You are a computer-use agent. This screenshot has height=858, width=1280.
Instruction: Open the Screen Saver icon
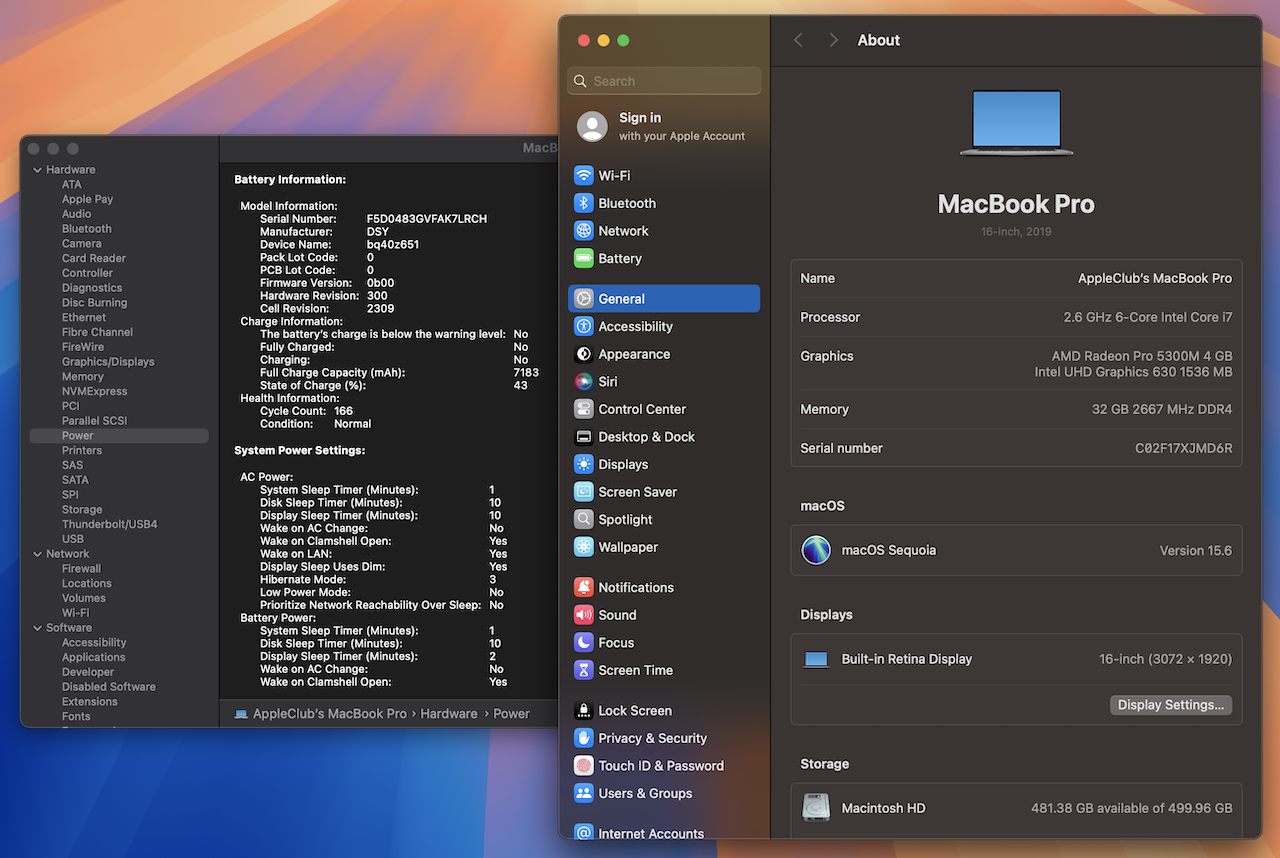click(x=584, y=492)
